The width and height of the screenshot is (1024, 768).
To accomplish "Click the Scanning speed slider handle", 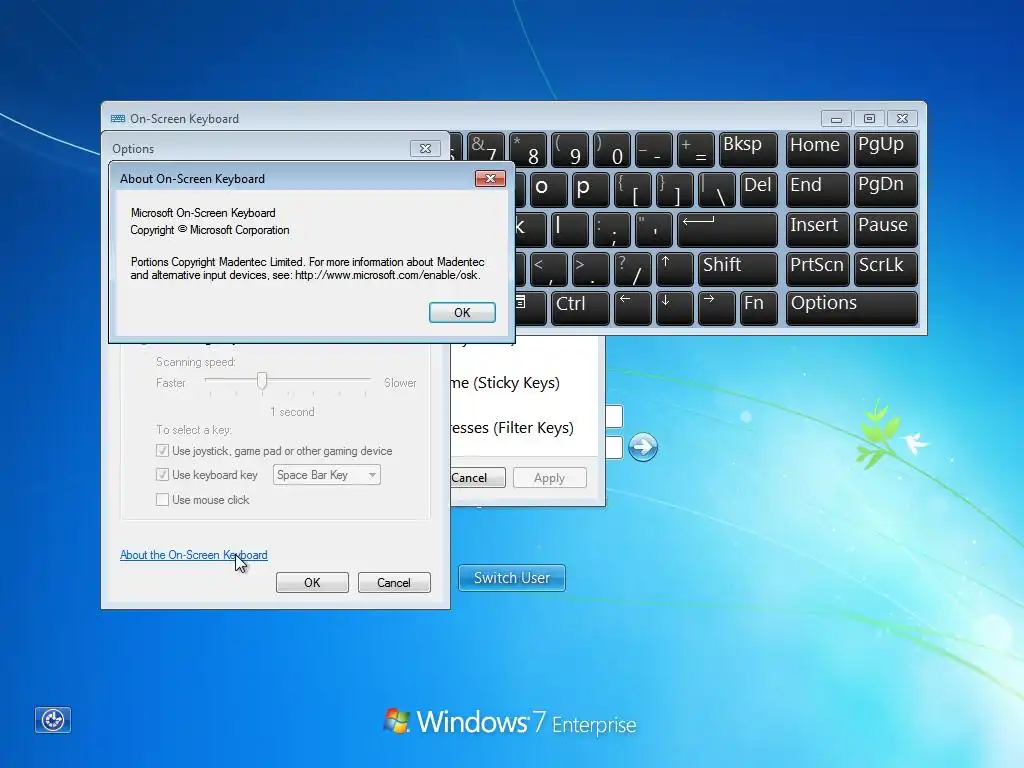I will click(x=262, y=380).
